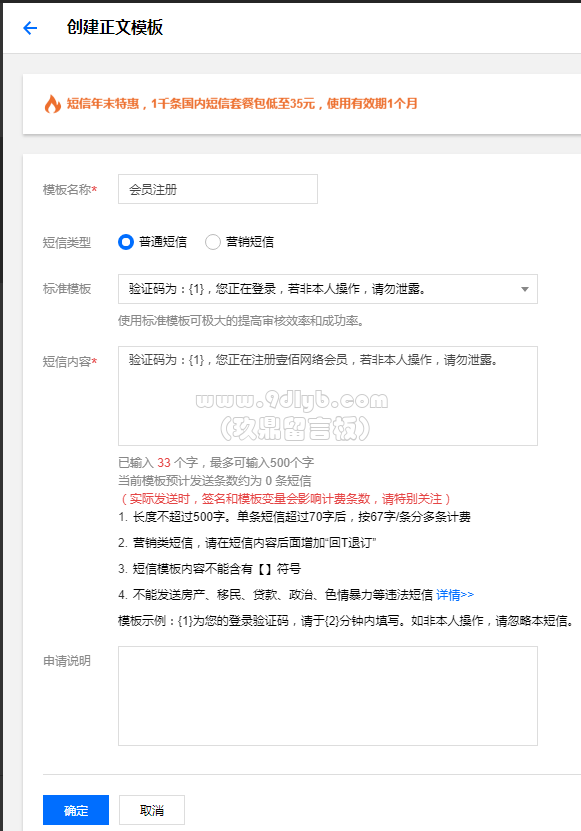Click the blue back arrow icon
Viewport: 581px width, 831px height.
30,28
